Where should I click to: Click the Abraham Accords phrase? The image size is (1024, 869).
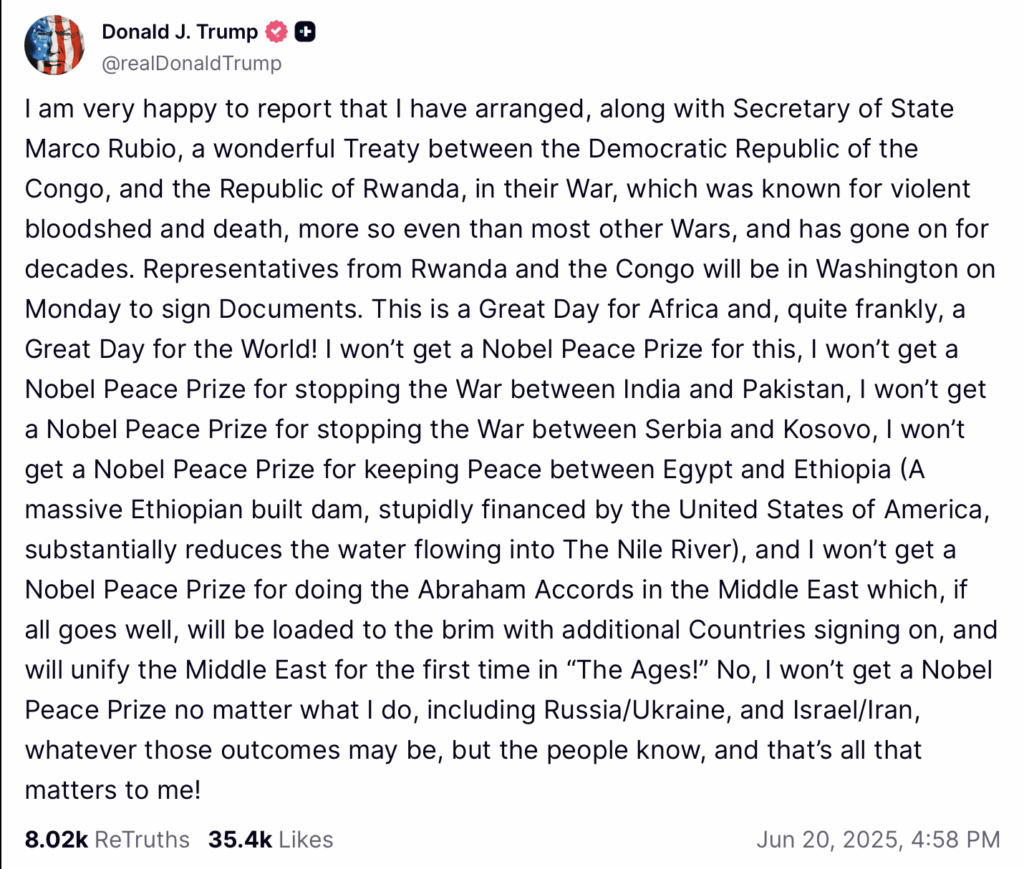pos(526,590)
